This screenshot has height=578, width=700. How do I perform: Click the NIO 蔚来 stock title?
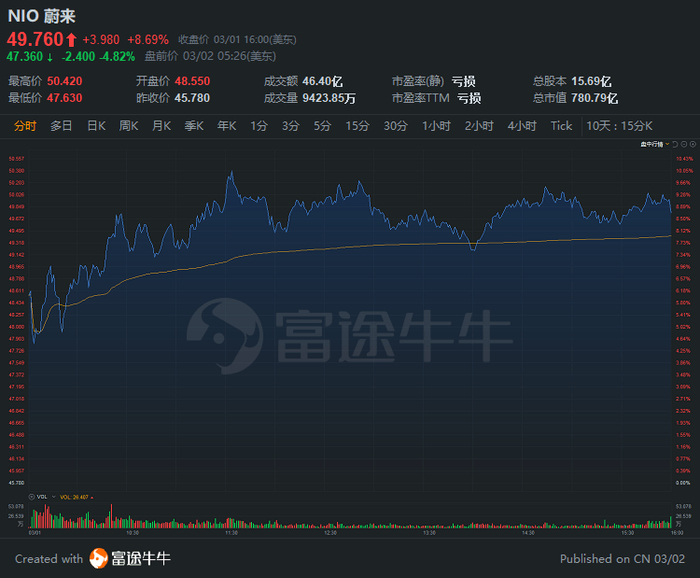(x=42, y=16)
